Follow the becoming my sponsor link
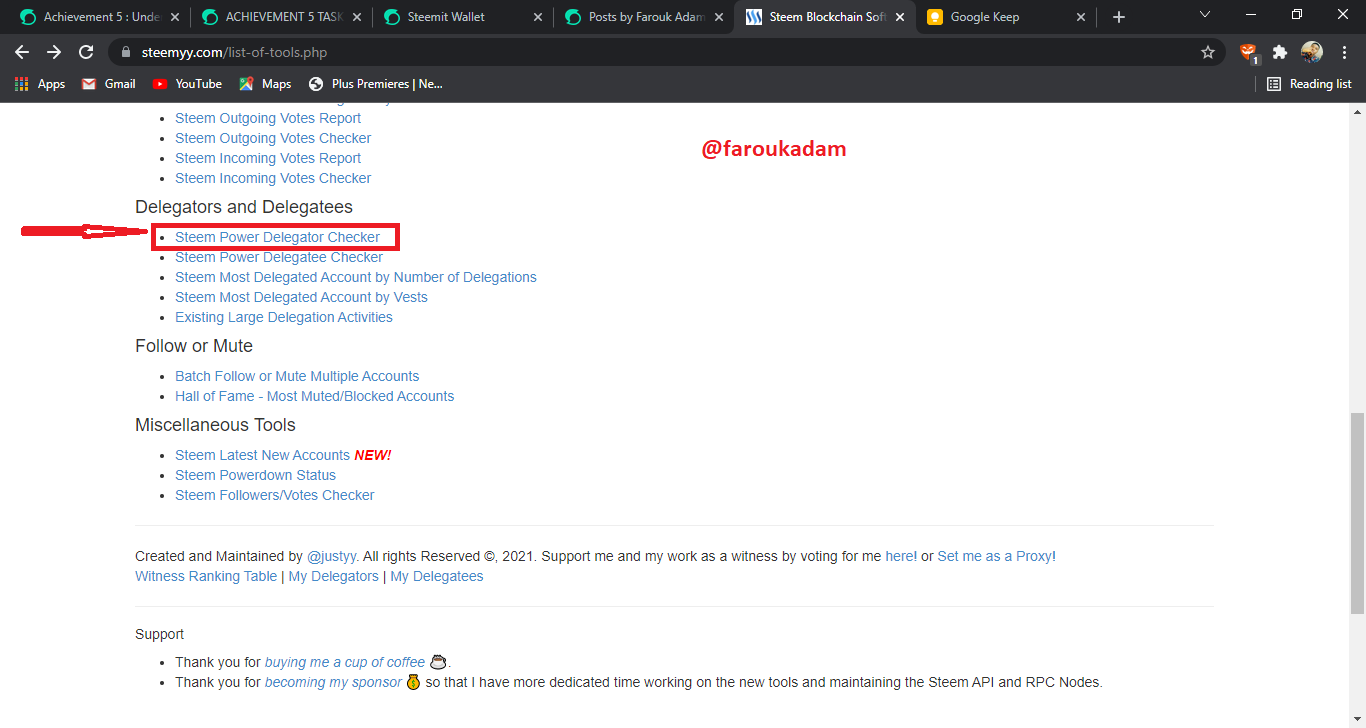Image resolution: width=1366 pixels, height=728 pixels. [333, 682]
